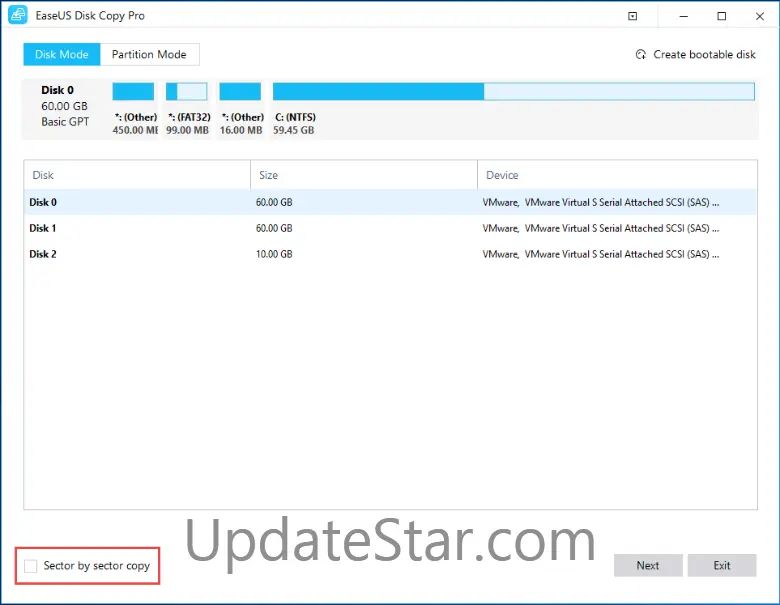Click the Device column header
Image resolution: width=780 pixels, height=605 pixels.
point(617,175)
